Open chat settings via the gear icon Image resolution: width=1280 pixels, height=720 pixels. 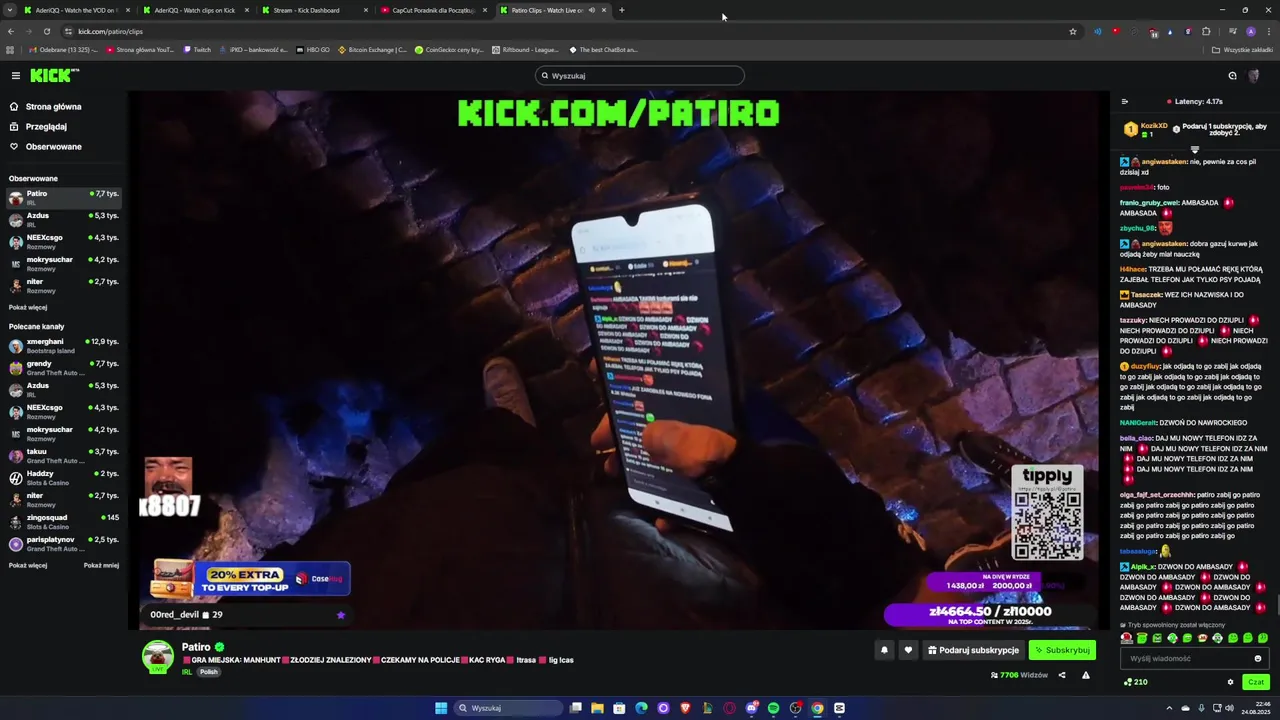coord(1231,682)
